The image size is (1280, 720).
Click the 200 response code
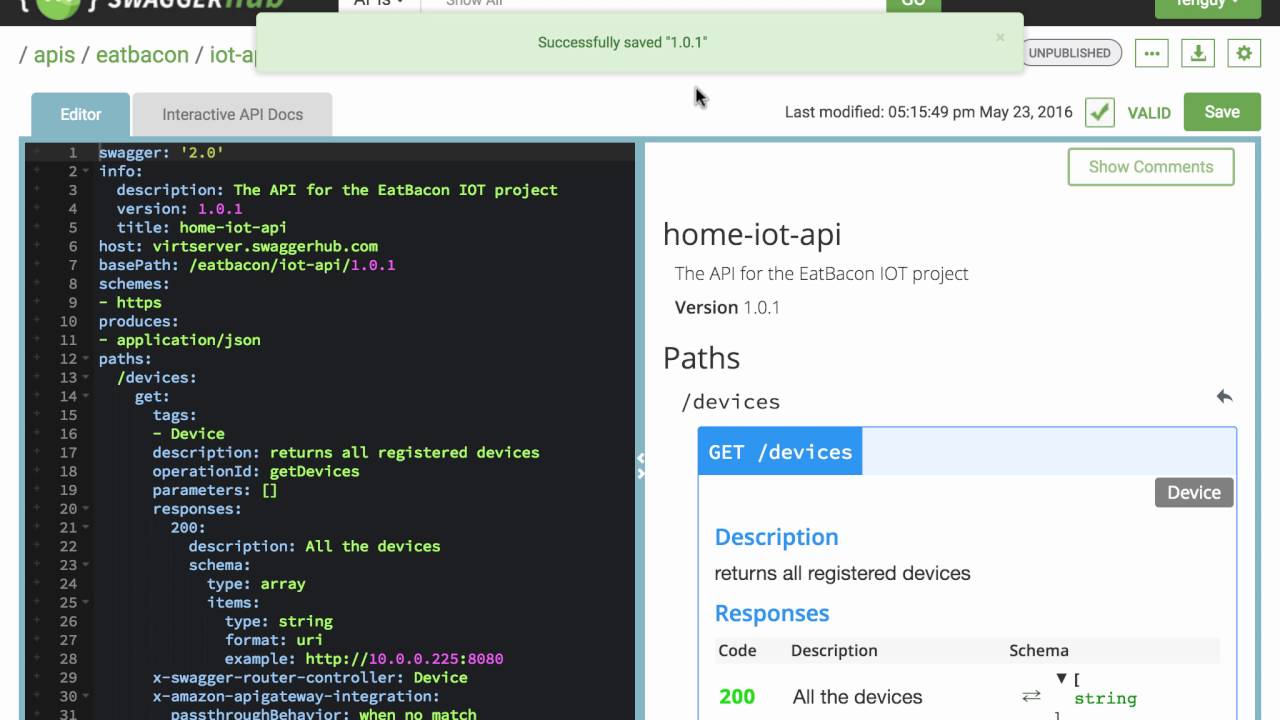(737, 697)
